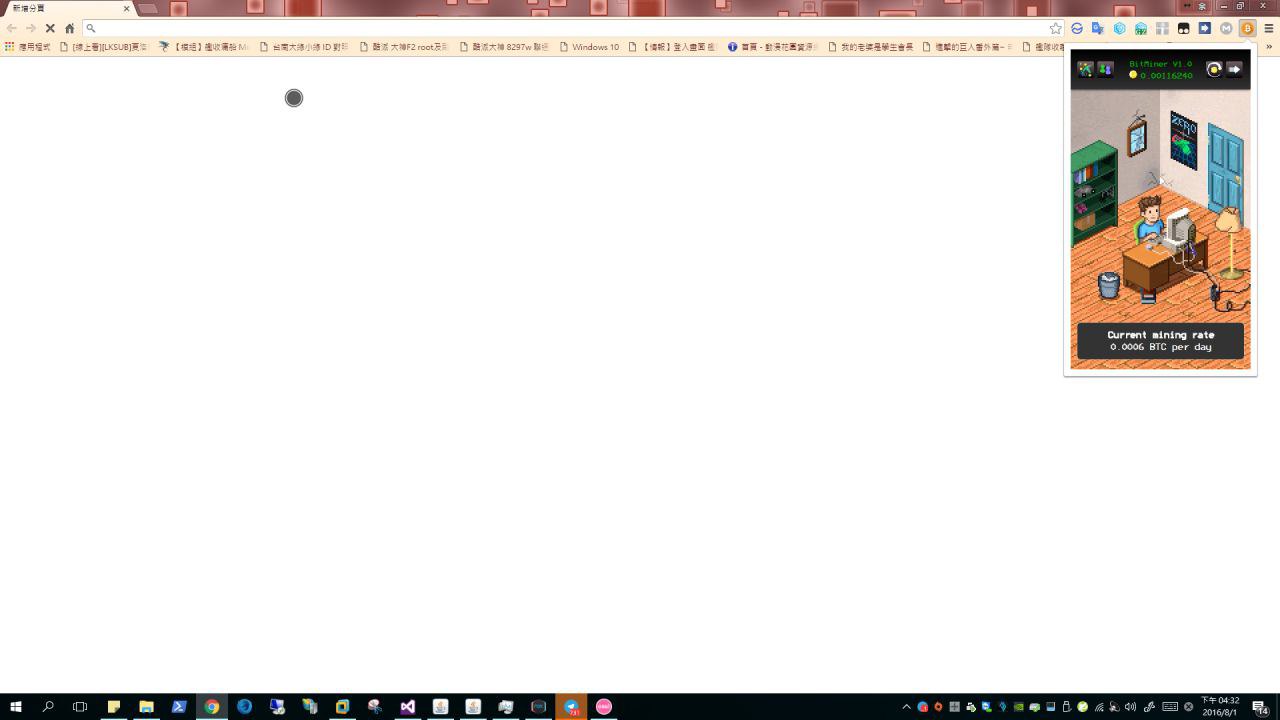The height and width of the screenshot is (720, 1280).
Task: Click the Current mining rate panel
Action: [1160, 341]
